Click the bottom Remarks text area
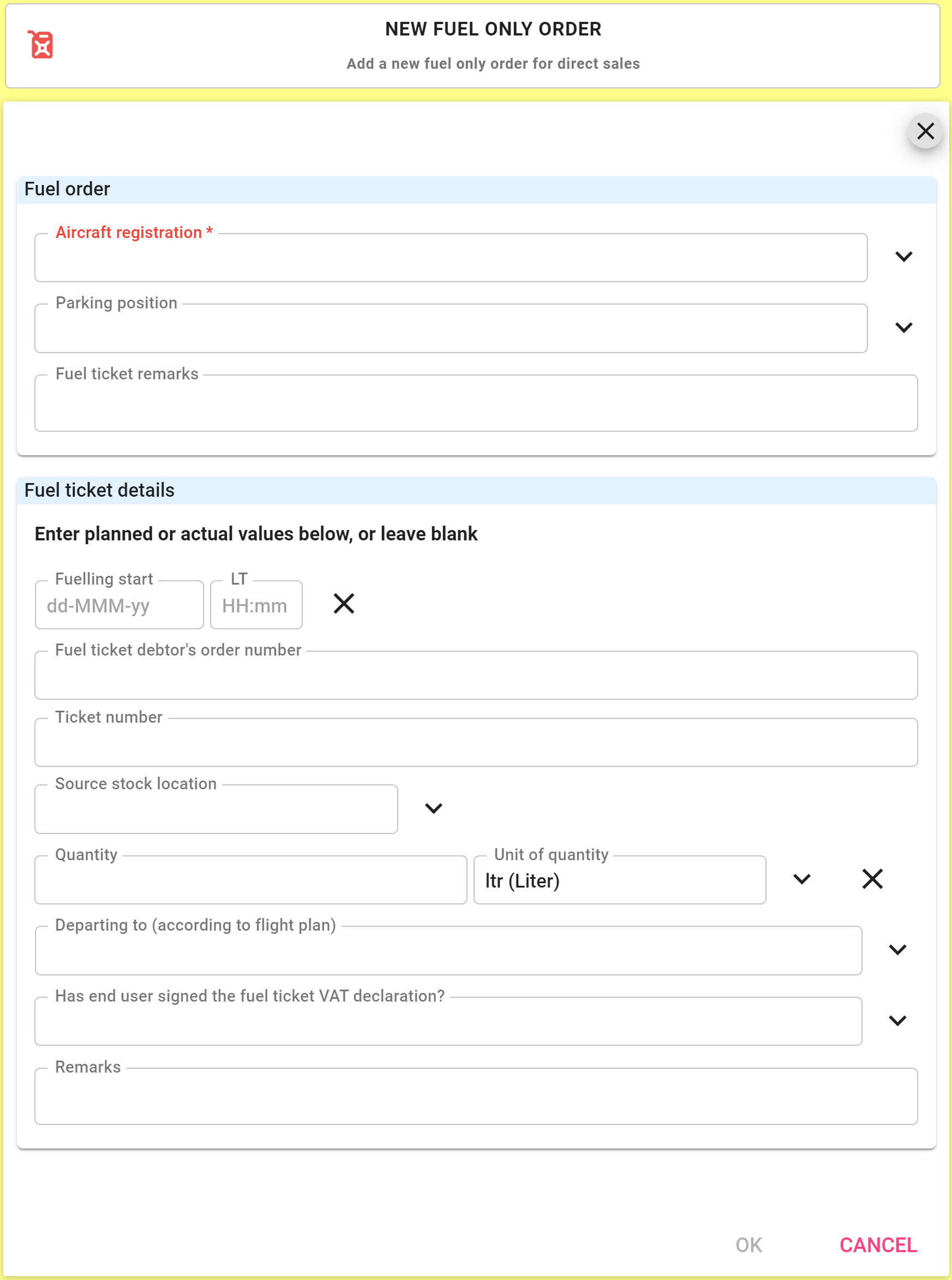The height and width of the screenshot is (1280, 952). [x=476, y=1096]
